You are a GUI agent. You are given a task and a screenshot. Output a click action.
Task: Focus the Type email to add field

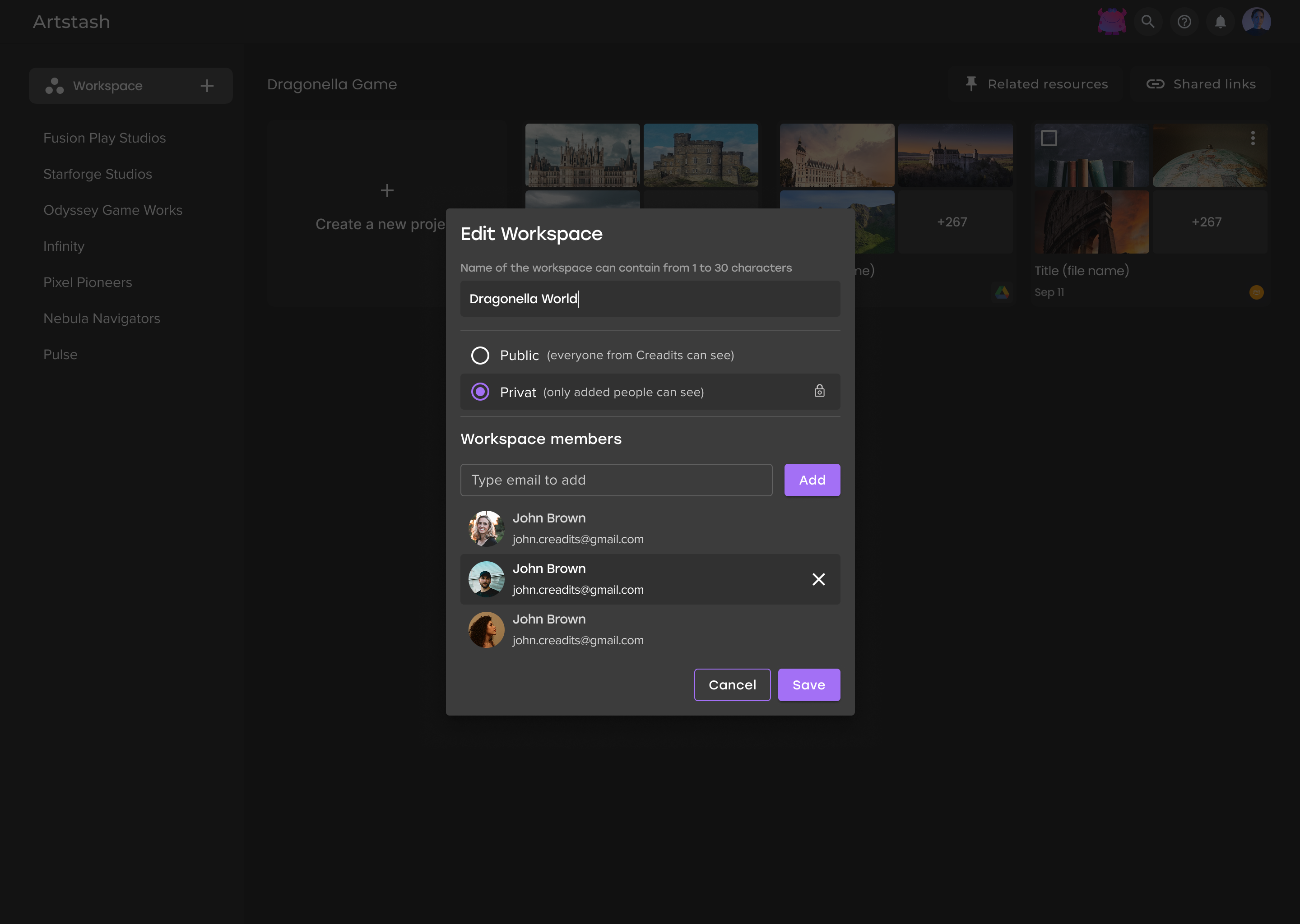(616, 480)
